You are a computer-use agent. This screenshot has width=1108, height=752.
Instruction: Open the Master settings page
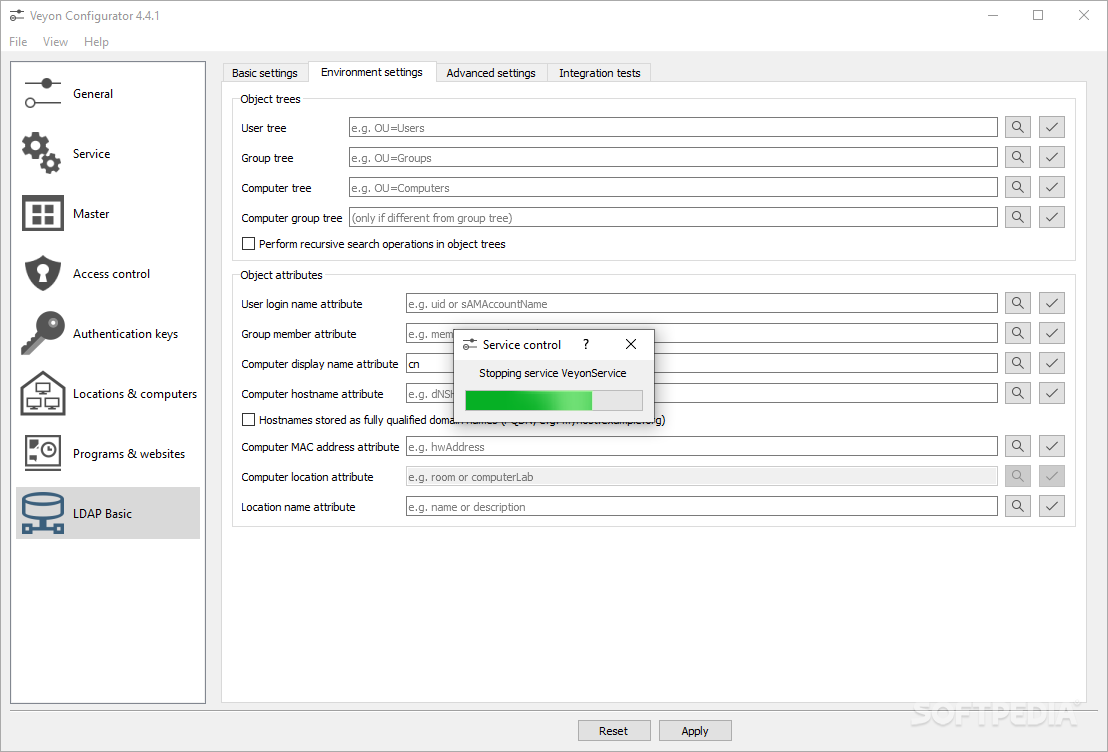pyautogui.click(x=107, y=213)
